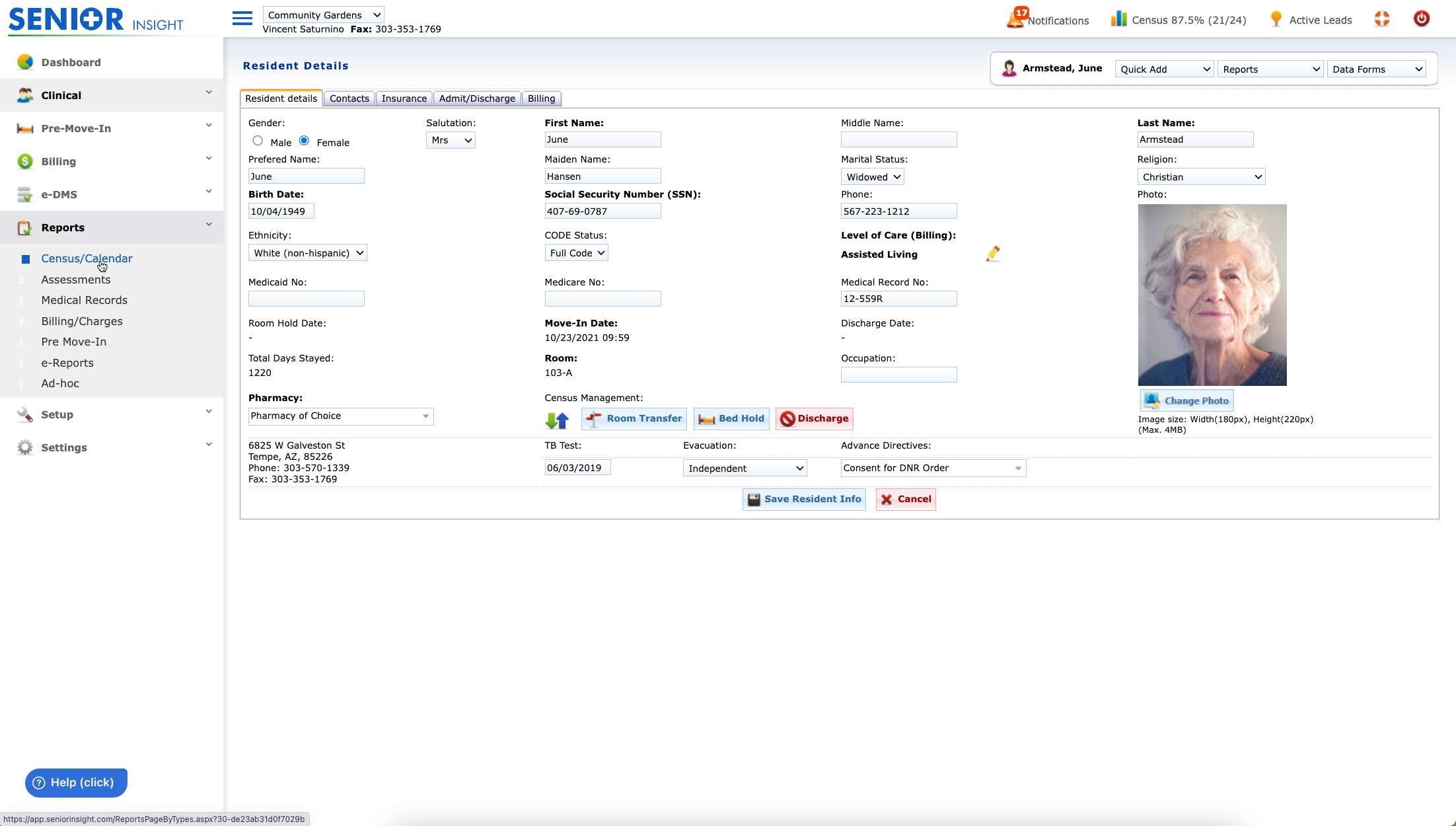Select the Male gender radio button

coord(258,140)
